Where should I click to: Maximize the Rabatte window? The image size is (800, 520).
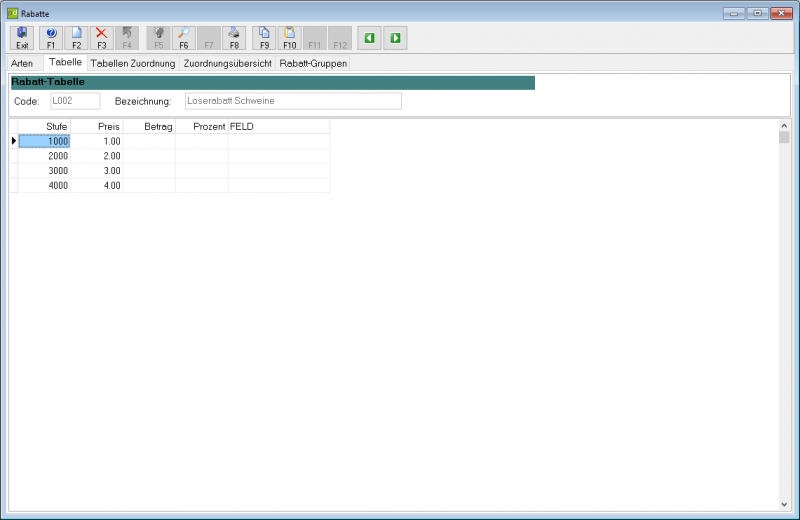pyautogui.click(x=758, y=13)
